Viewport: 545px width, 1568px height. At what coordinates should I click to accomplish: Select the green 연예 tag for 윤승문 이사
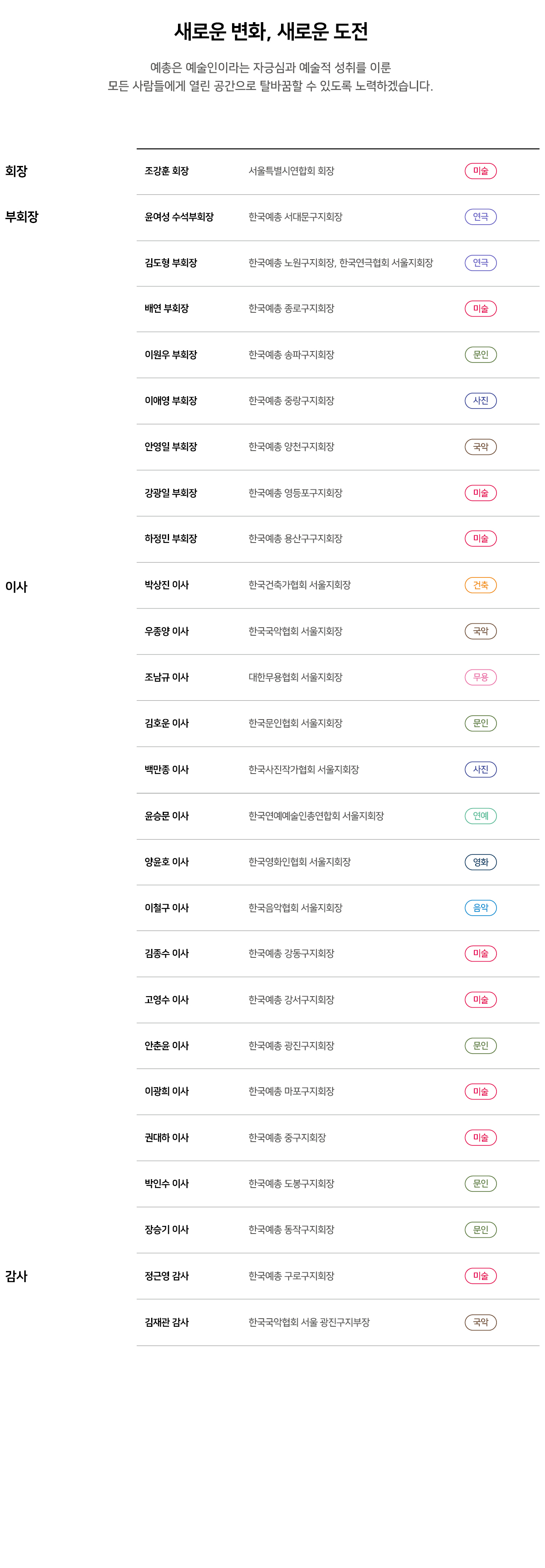(x=480, y=816)
